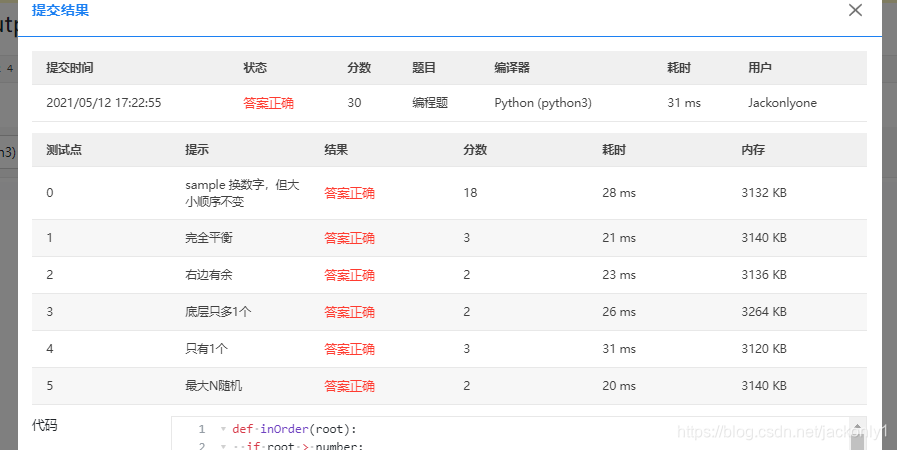The width and height of the screenshot is (897, 450).
Task: Click compiler value Python (python3)
Action: tap(543, 103)
